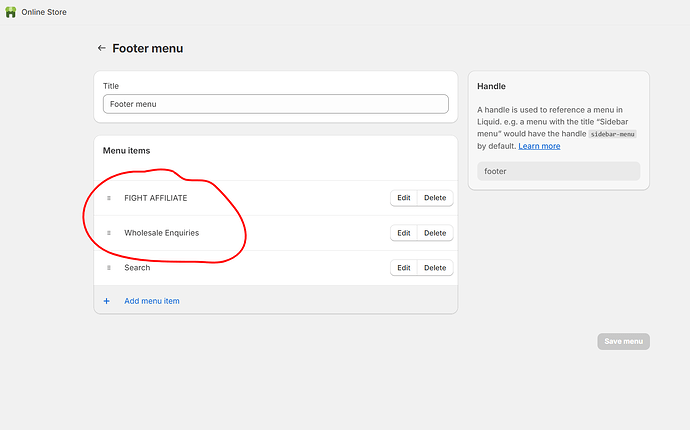This screenshot has height=430, width=690.
Task: Click the Add menu item link
Action: pyautogui.click(x=152, y=301)
